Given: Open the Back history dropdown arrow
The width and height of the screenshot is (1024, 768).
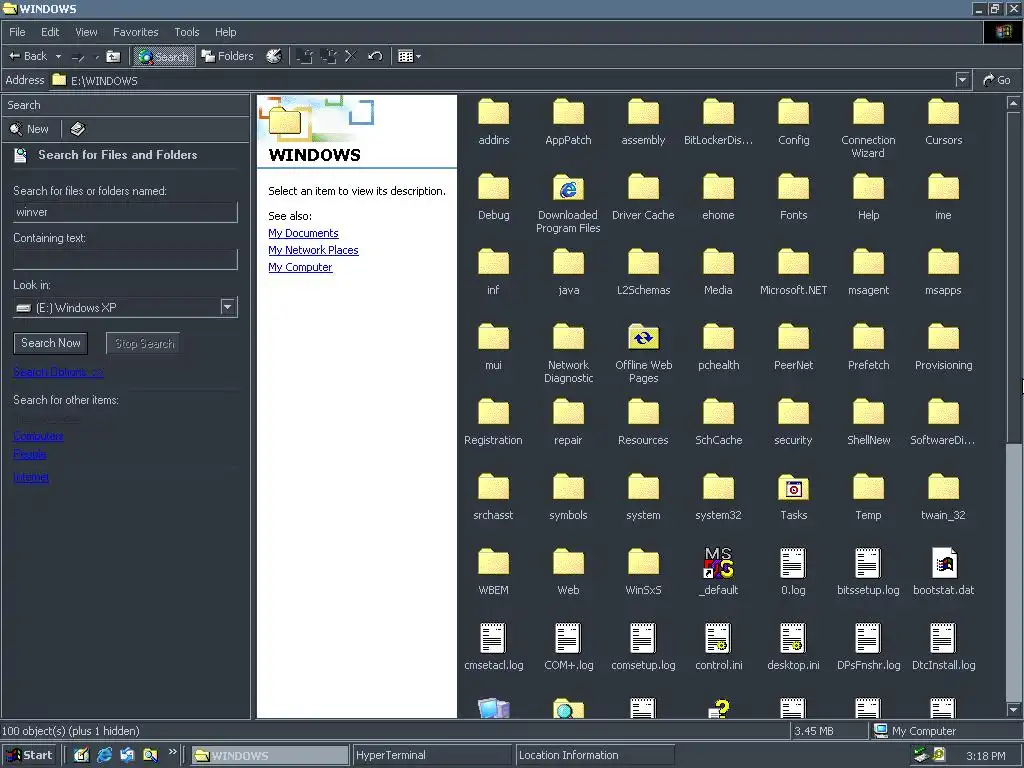Looking at the screenshot, I should click(x=58, y=56).
